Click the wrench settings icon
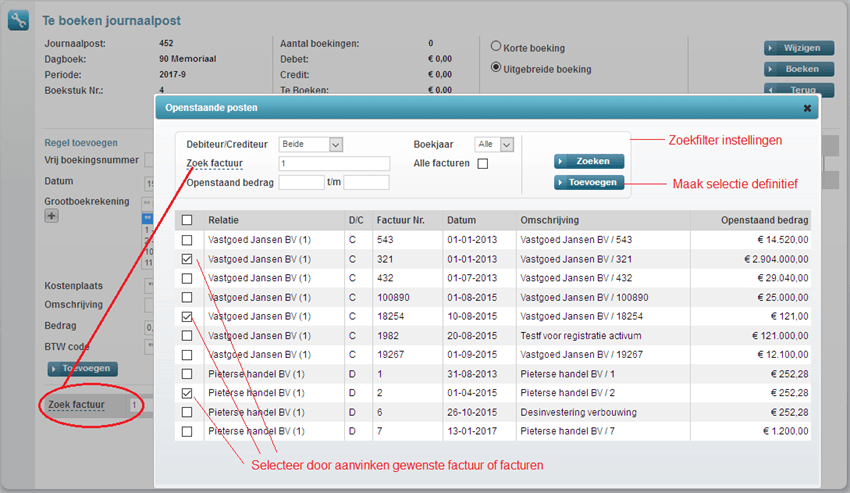Image resolution: width=850 pixels, height=493 pixels. pyautogui.click(x=18, y=21)
